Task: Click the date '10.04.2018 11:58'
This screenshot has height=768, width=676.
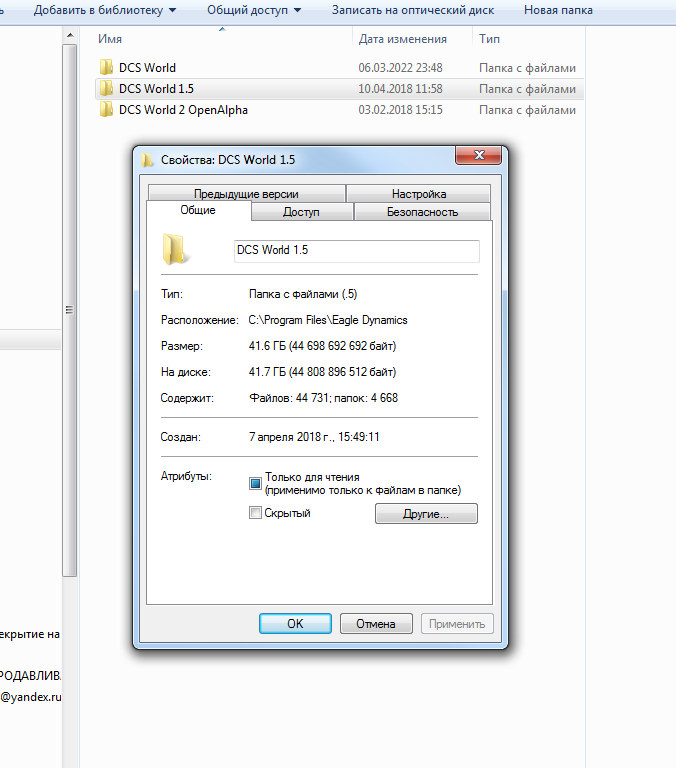Action: tap(400, 89)
